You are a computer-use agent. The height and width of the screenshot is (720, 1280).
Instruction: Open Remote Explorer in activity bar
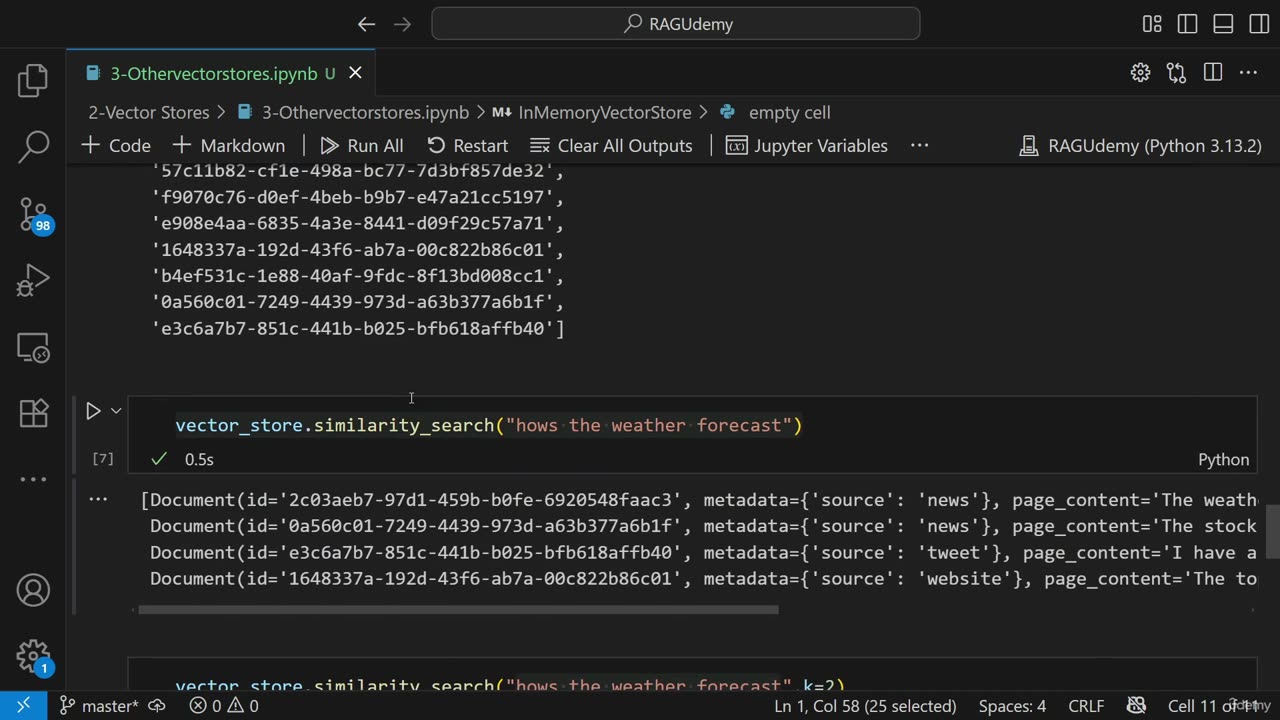(33, 347)
